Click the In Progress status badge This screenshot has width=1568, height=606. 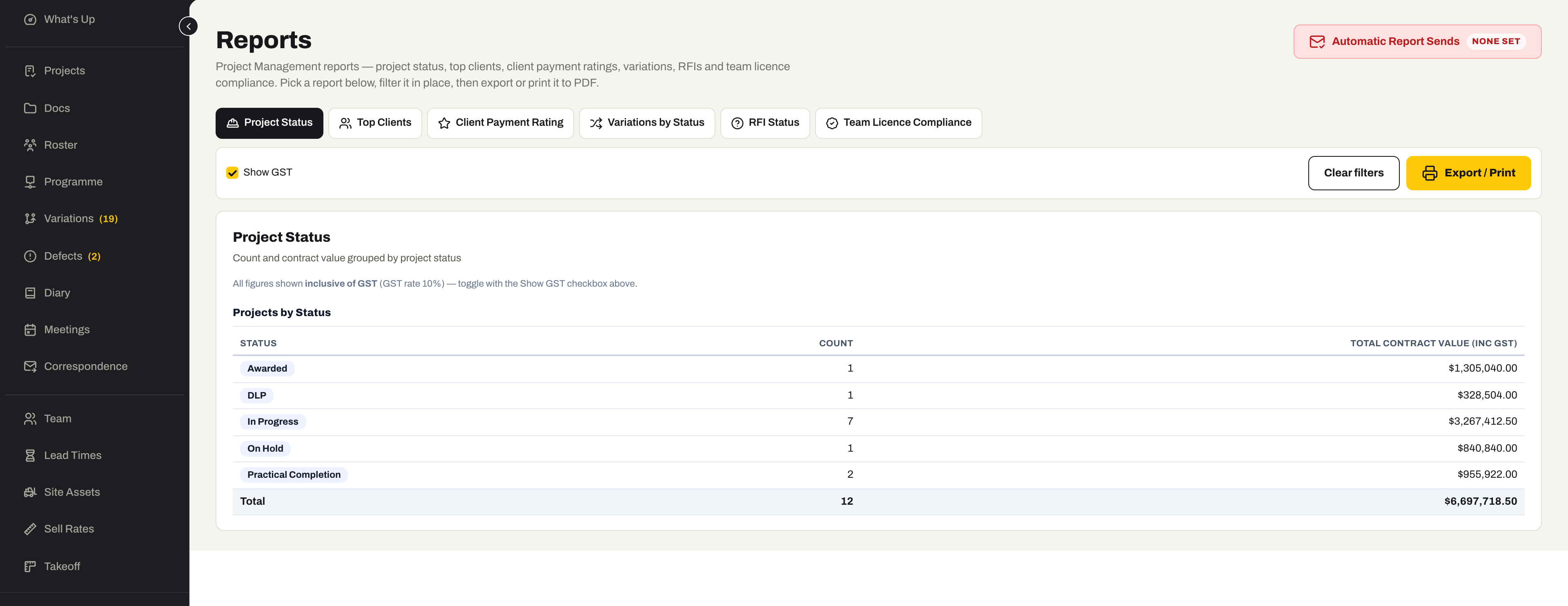pyautogui.click(x=273, y=422)
